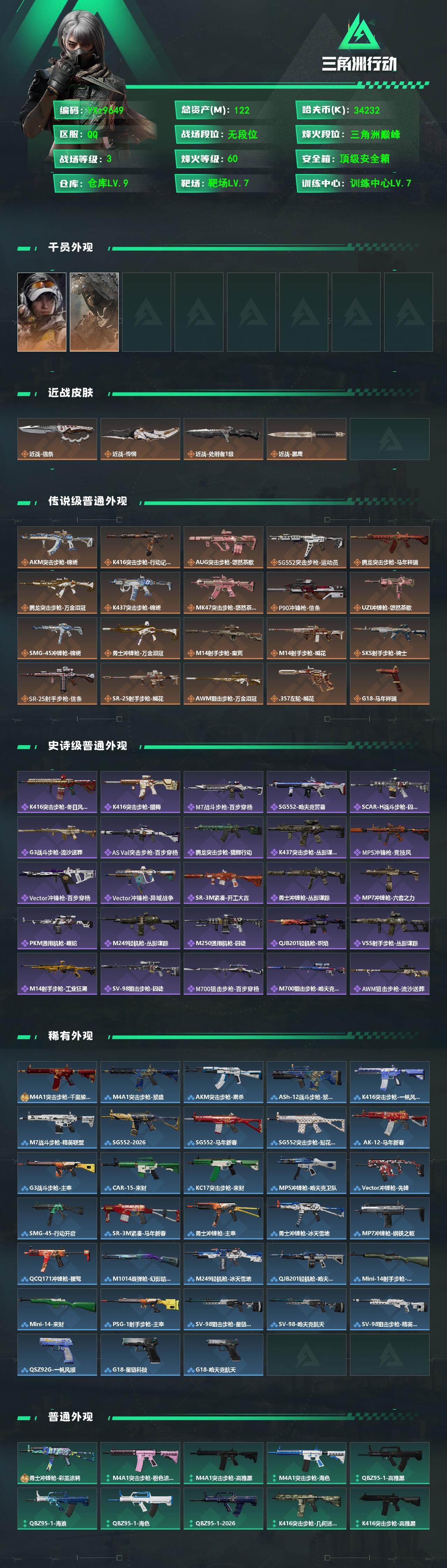Screen dimensions: 447x1568
Task: Select the .357左轮 revolver skin
Action: (307, 684)
